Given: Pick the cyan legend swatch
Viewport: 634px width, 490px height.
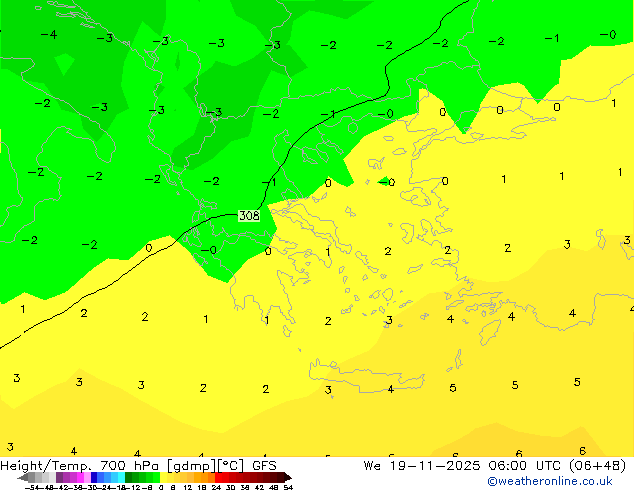Looking at the screenshot, I should [x=122, y=478].
